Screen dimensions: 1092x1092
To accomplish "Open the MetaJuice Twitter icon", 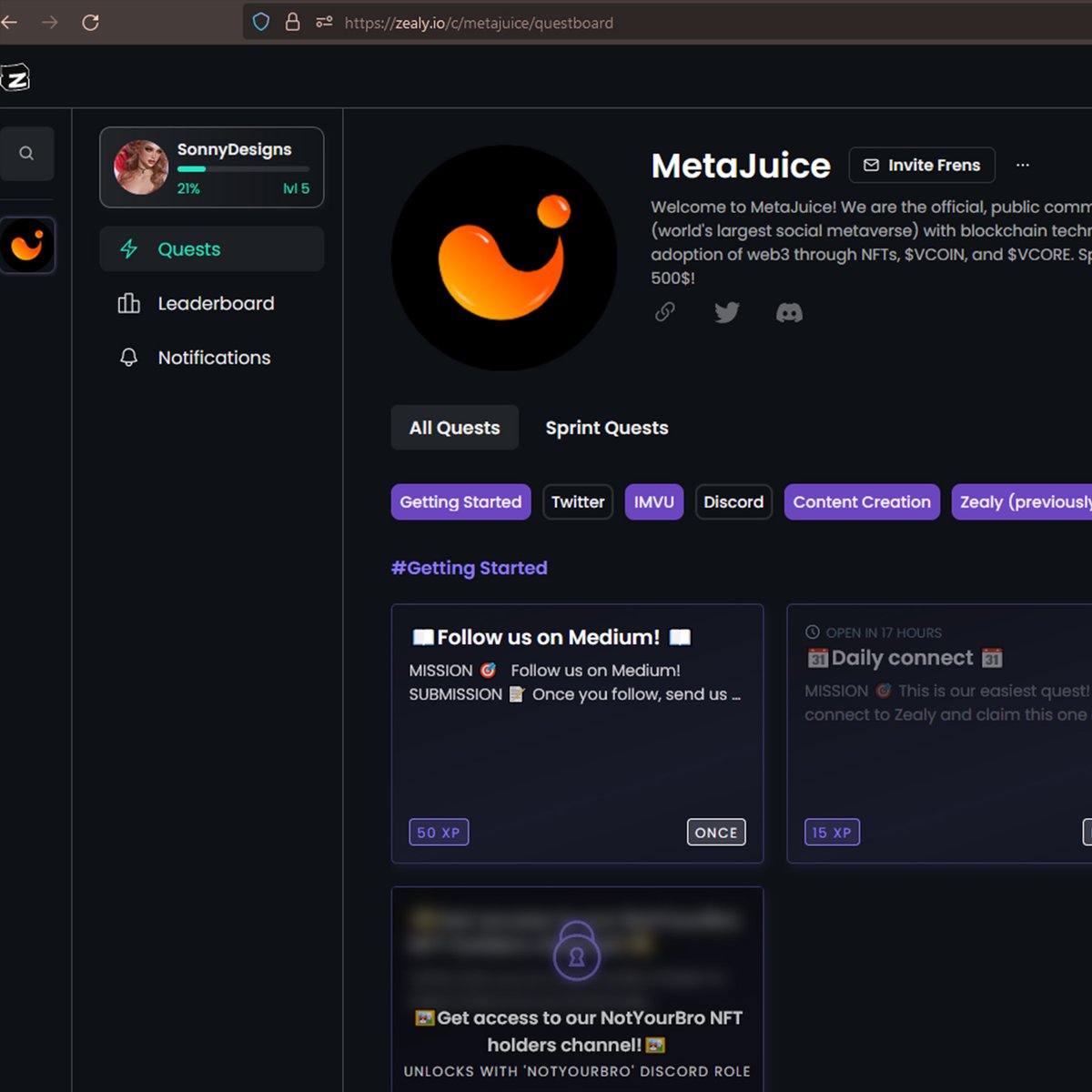I will 727,312.
